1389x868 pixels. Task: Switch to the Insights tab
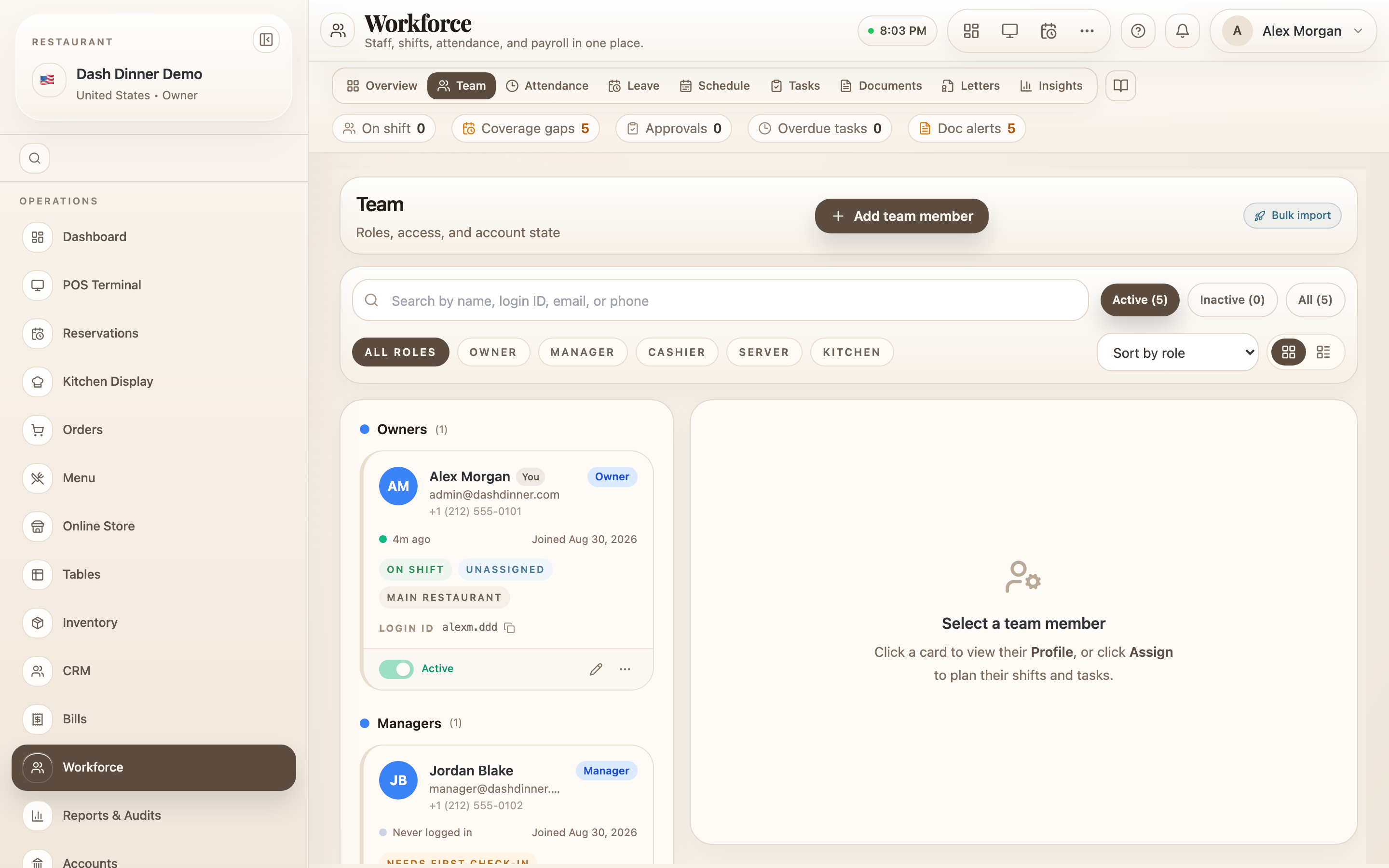[x=1051, y=85]
